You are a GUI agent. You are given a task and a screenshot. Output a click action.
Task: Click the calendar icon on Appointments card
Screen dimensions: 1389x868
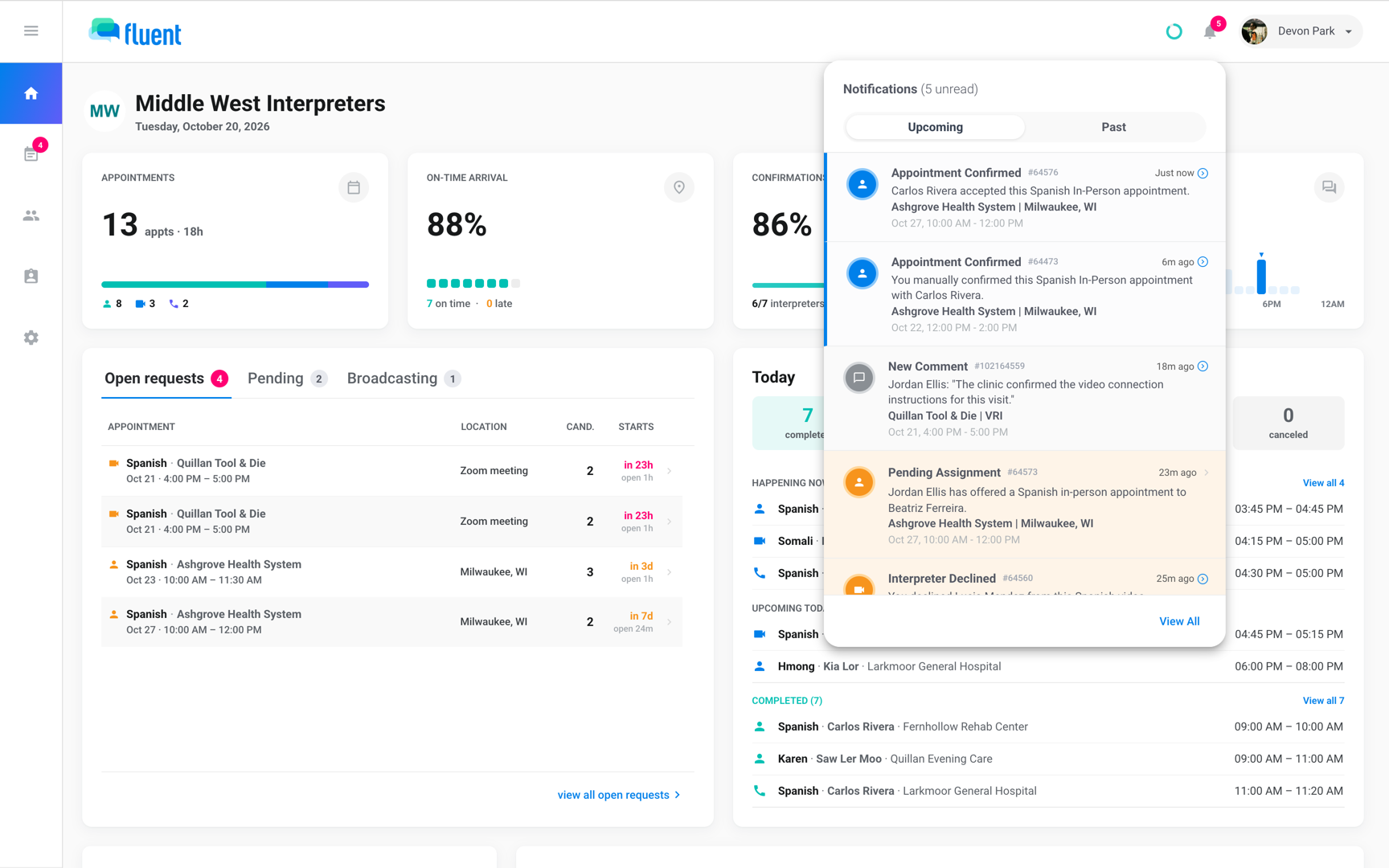coord(354,187)
